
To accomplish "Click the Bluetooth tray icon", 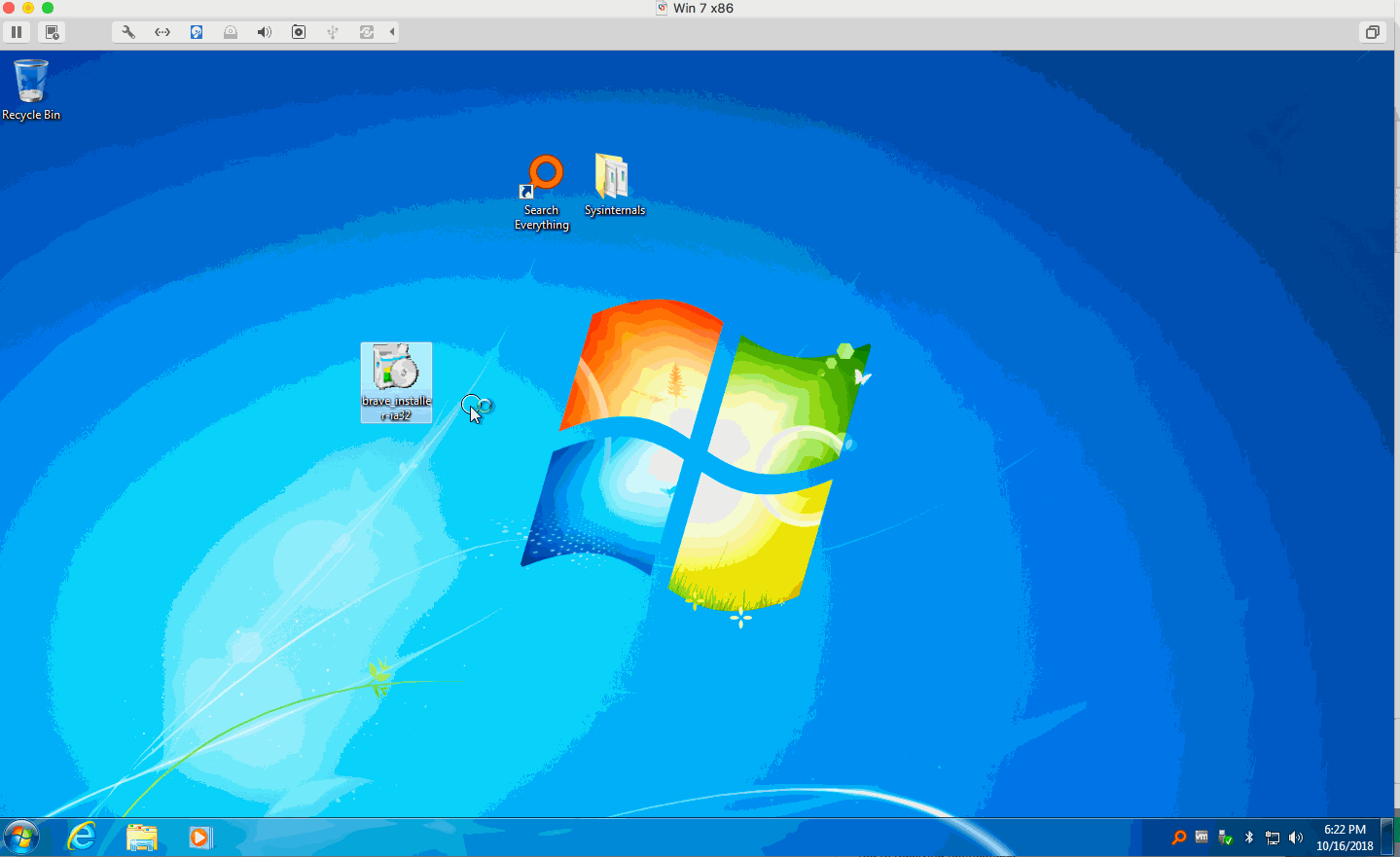I will click(x=1249, y=838).
